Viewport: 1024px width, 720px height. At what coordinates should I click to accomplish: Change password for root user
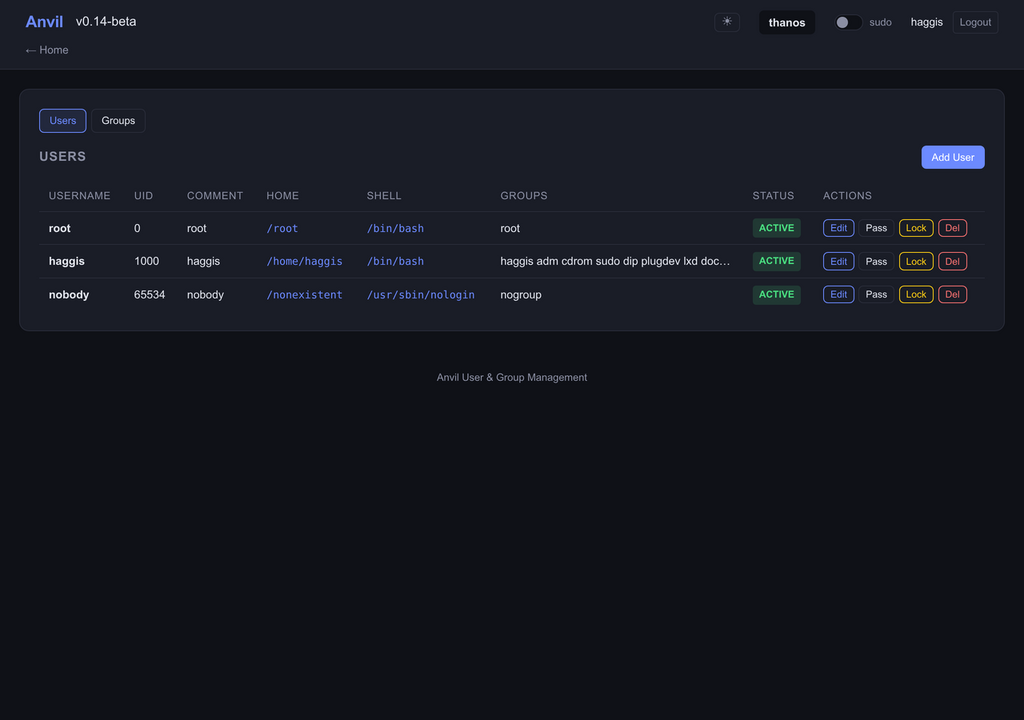tap(876, 228)
